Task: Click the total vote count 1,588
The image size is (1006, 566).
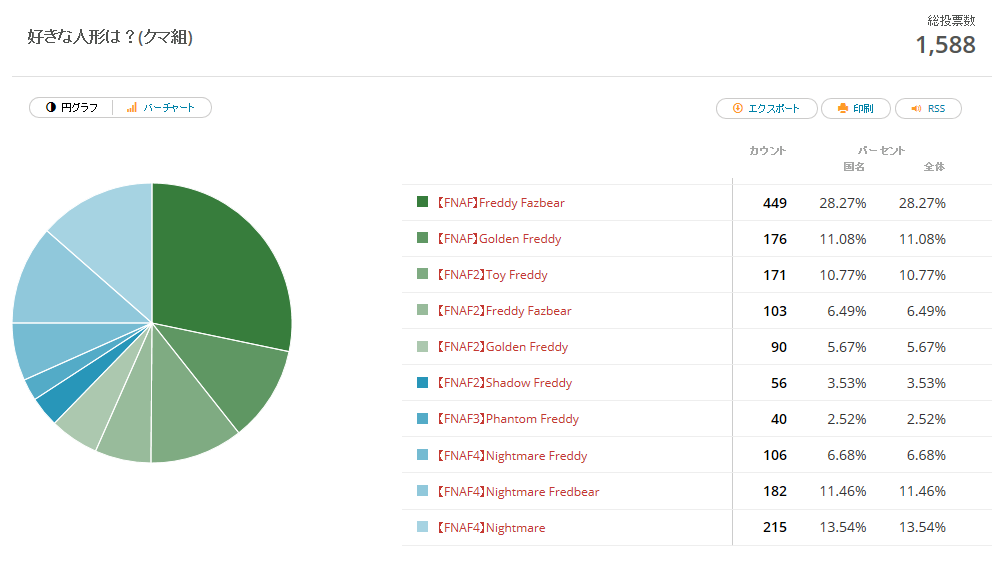Action: click(945, 45)
